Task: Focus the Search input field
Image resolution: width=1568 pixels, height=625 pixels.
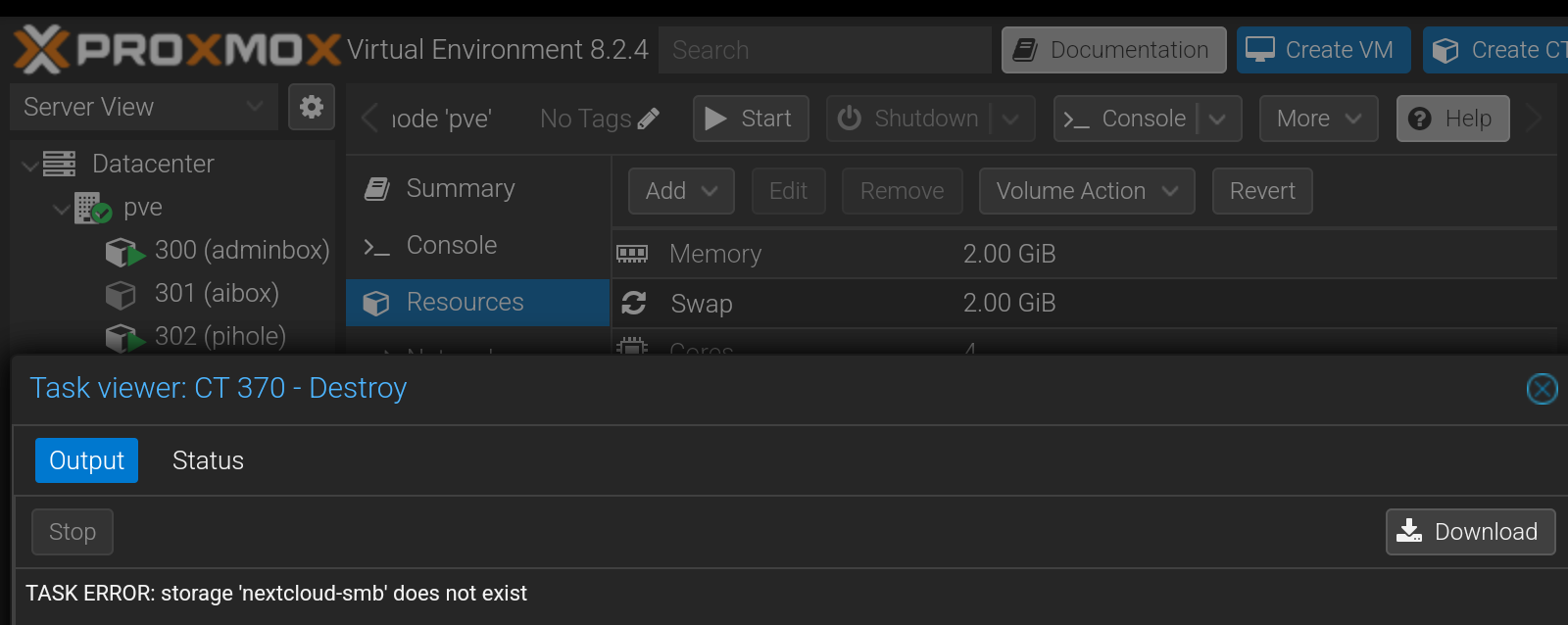Action: (825, 50)
